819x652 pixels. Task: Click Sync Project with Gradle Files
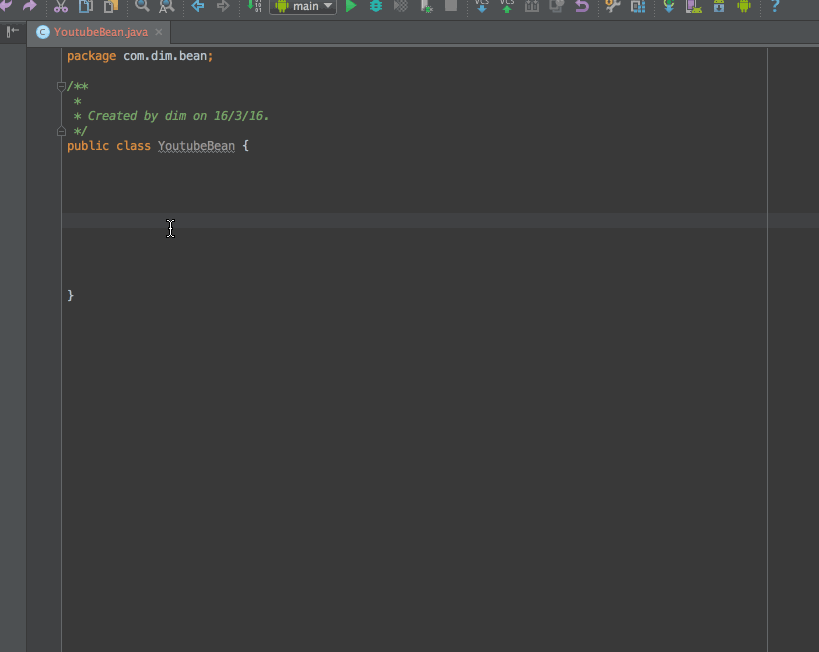[x=669, y=6]
